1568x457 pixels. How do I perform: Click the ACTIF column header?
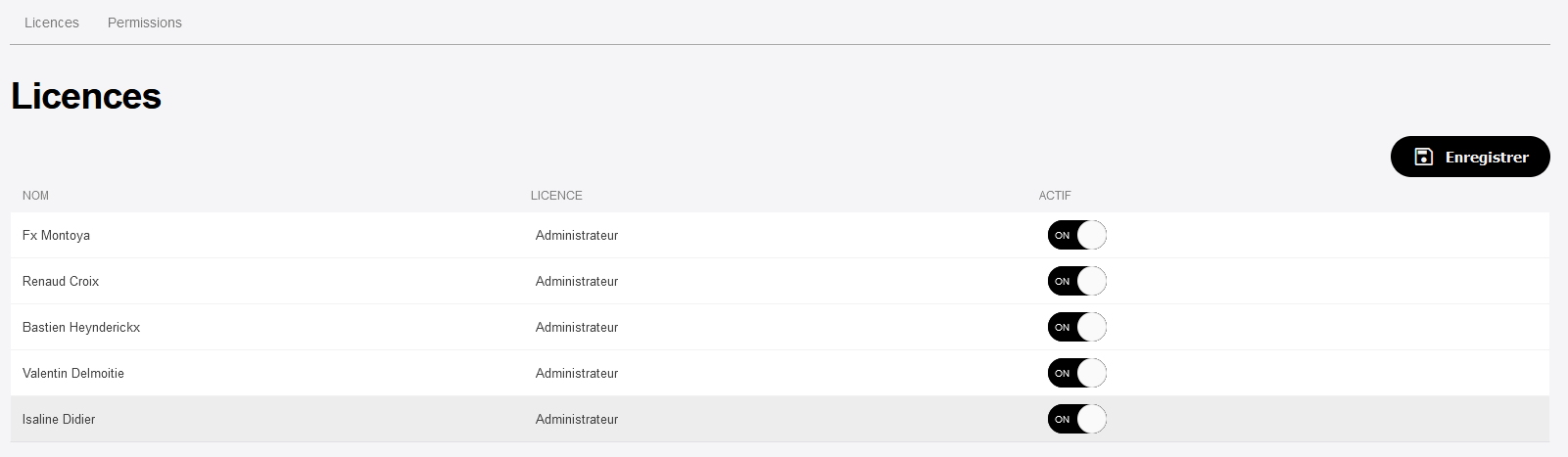(1055, 196)
